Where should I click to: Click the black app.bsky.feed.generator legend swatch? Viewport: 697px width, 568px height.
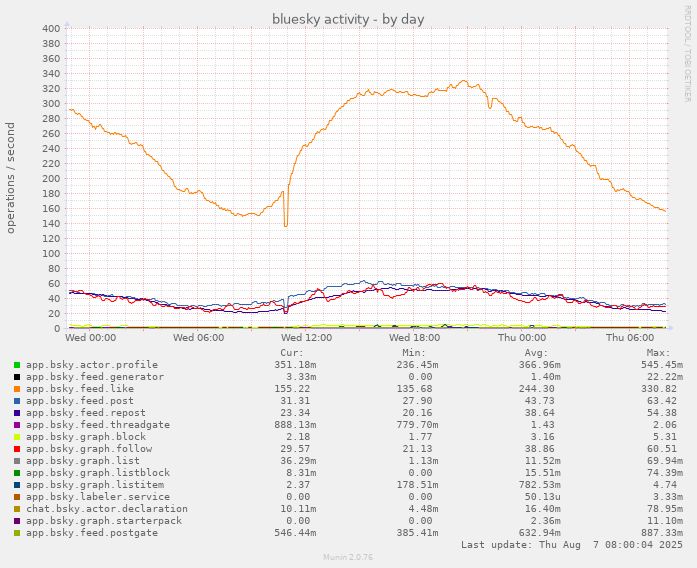coord(17,377)
